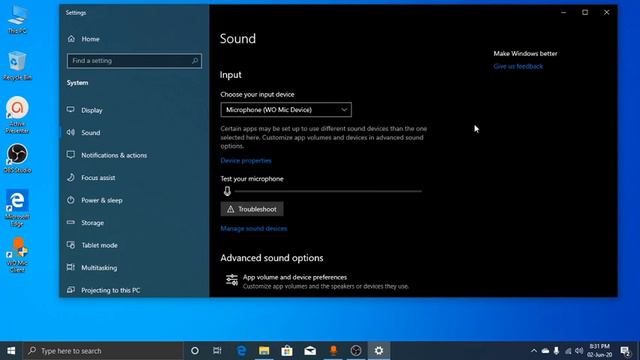Open WO Mic from the taskbar
Screen dimensions: 640x360
point(333,351)
